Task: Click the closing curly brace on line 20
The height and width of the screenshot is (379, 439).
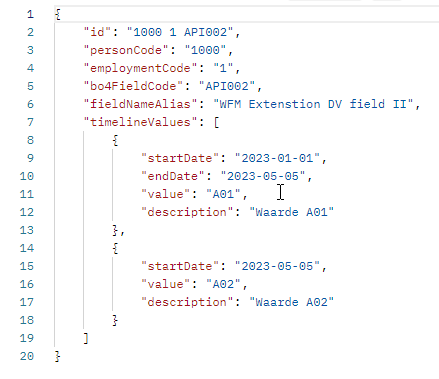Action: tap(58, 356)
